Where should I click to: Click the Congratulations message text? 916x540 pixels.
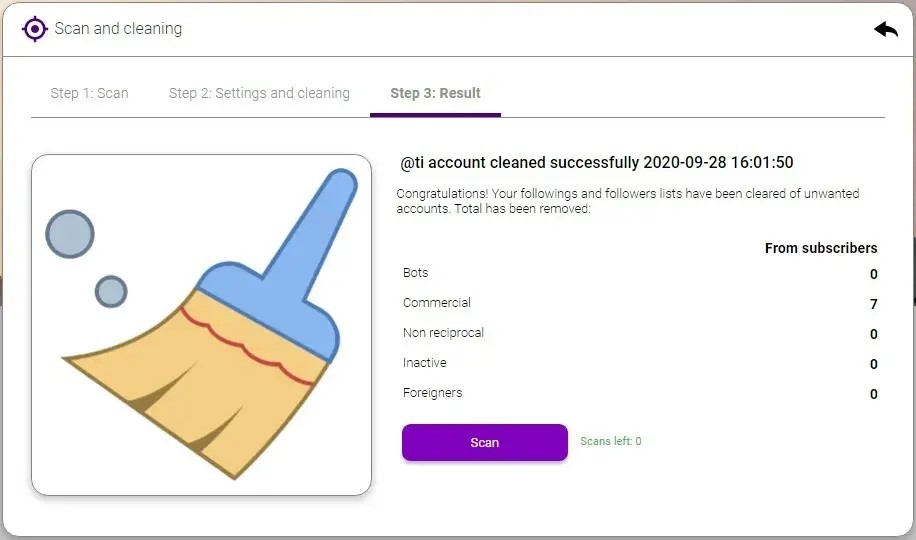(x=628, y=201)
